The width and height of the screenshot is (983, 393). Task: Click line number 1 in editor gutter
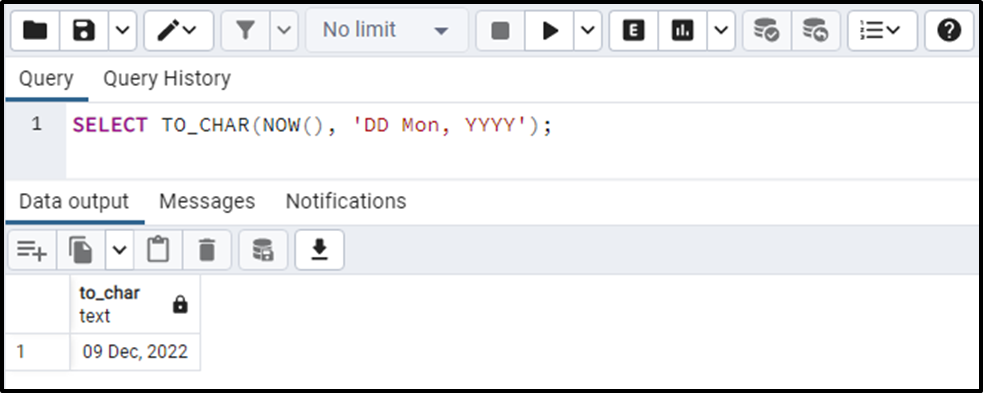pos(36,124)
